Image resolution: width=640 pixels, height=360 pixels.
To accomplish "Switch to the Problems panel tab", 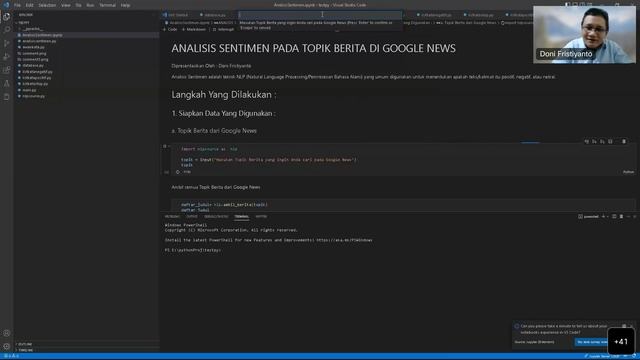I will pos(172,217).
